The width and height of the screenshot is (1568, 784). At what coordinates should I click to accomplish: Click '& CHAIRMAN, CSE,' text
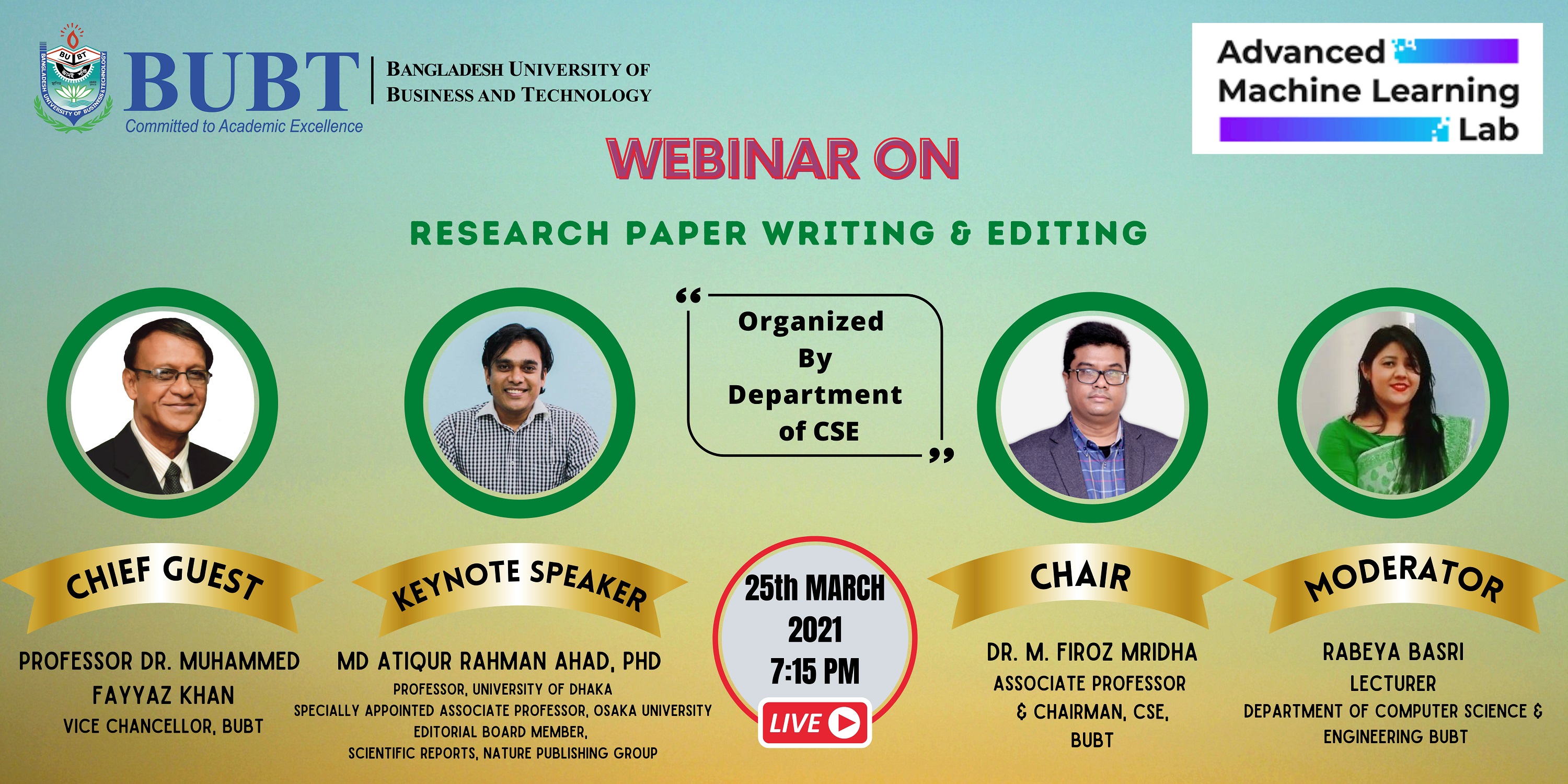1092,711
